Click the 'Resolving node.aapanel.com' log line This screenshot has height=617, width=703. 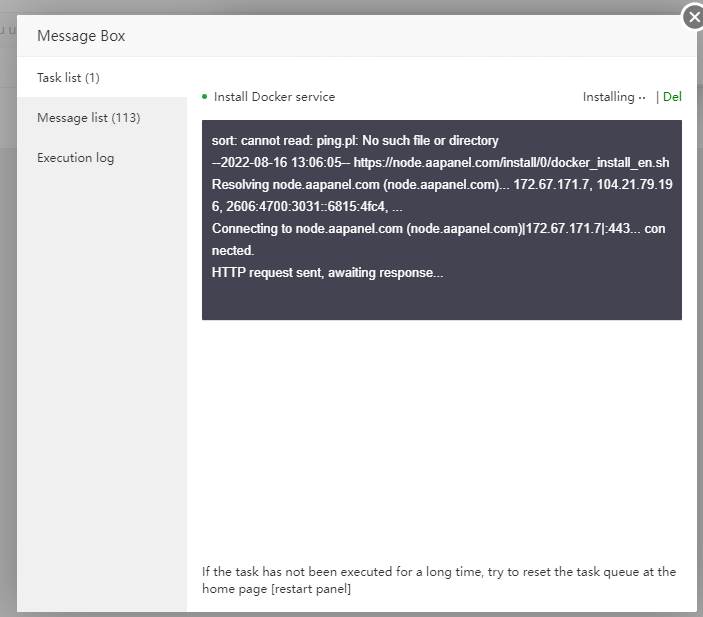440,185
